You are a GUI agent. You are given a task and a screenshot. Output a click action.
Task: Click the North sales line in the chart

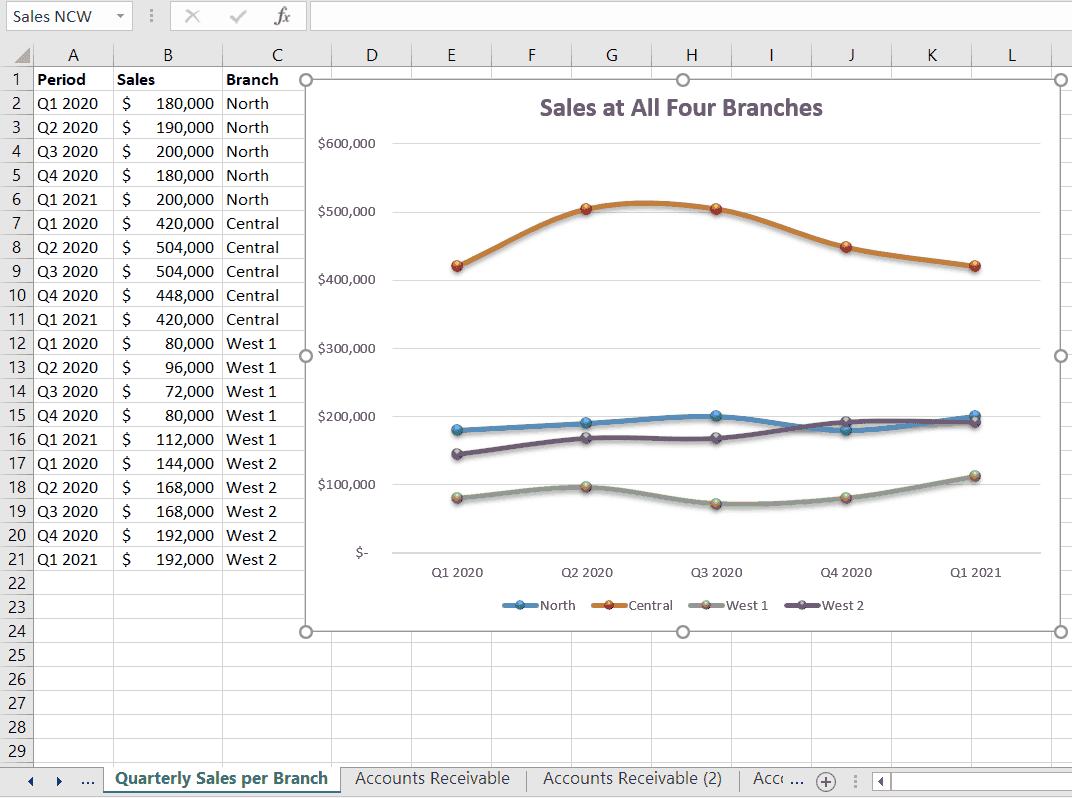point(715,414)
